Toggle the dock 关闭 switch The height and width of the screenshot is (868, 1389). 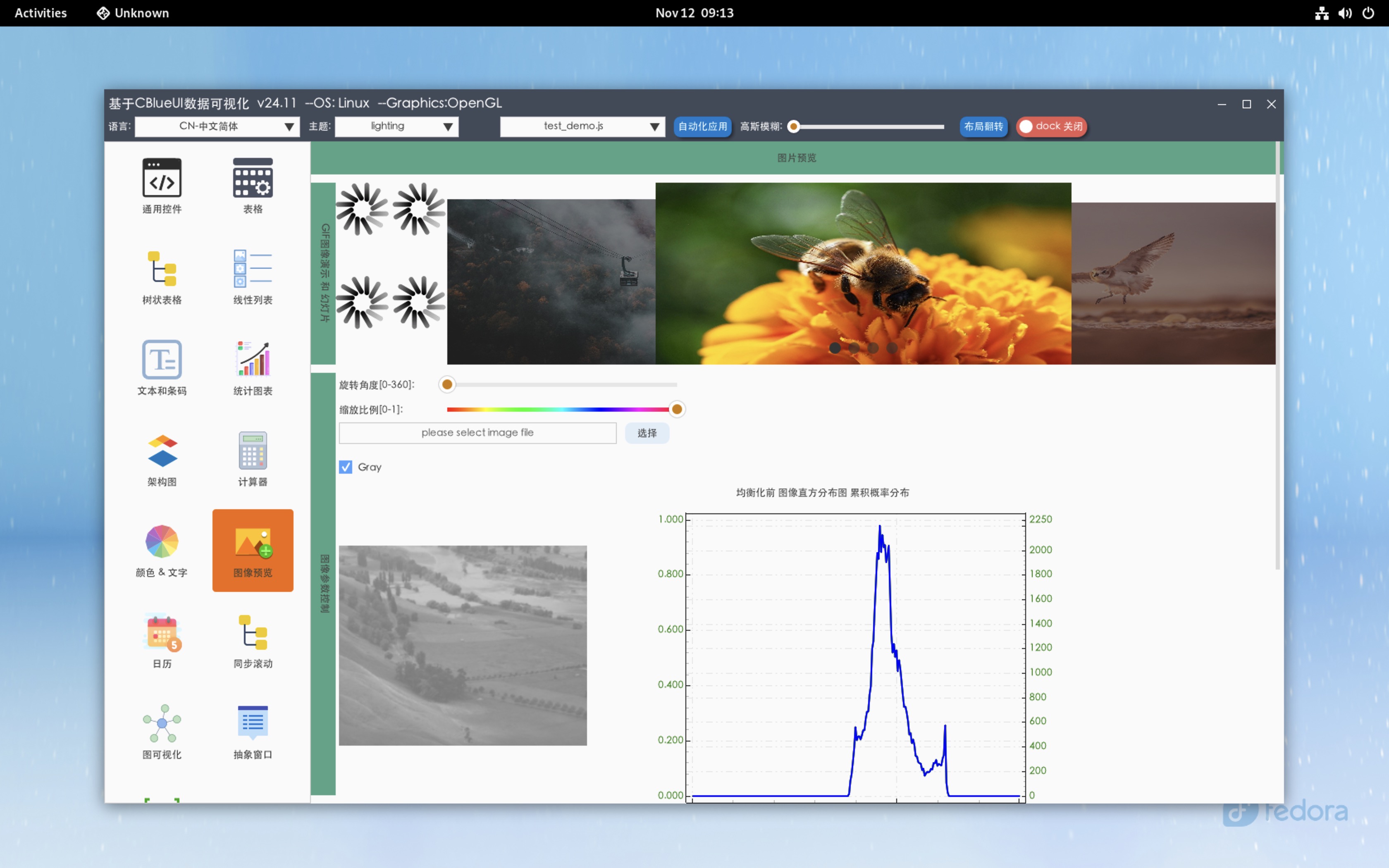click(x=1052, y=126)
